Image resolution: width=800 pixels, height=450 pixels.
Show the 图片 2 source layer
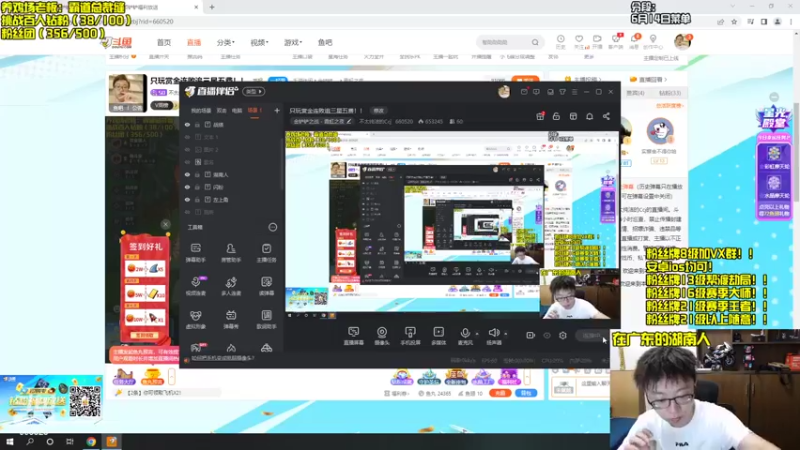(x=187, y=149)
